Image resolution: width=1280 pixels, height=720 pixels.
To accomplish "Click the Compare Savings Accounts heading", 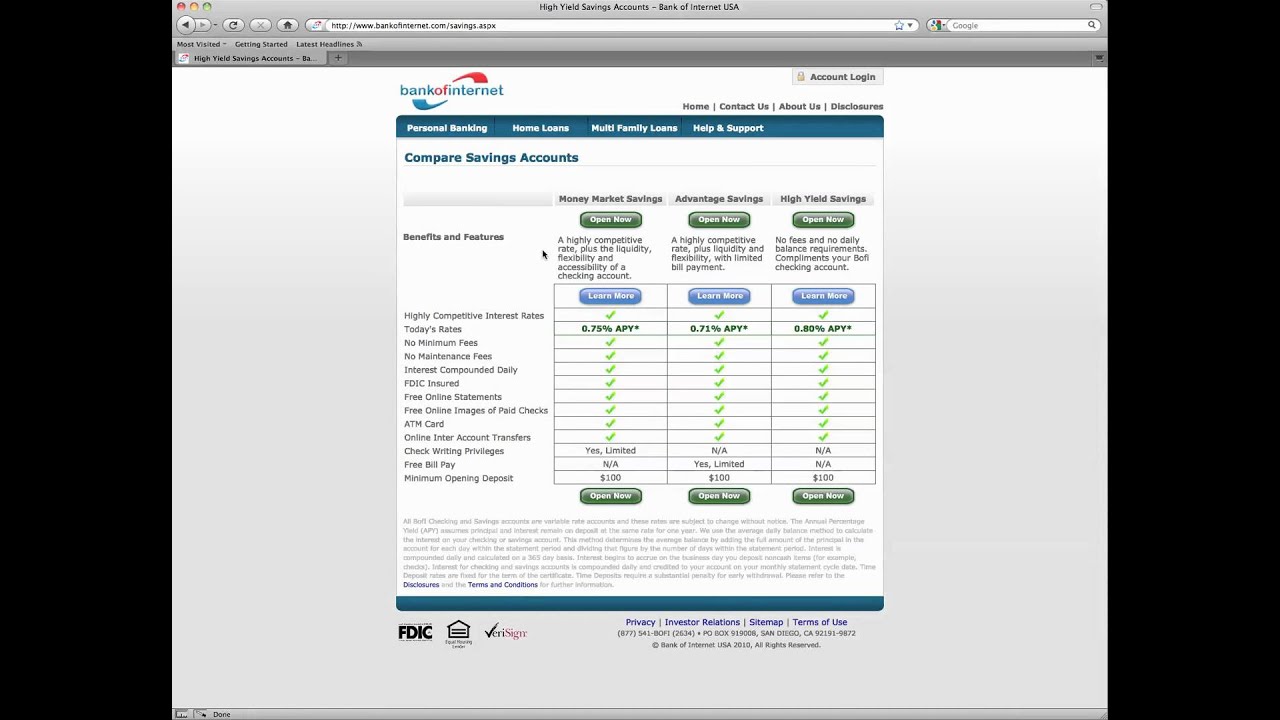I will [x=491, y=158].
